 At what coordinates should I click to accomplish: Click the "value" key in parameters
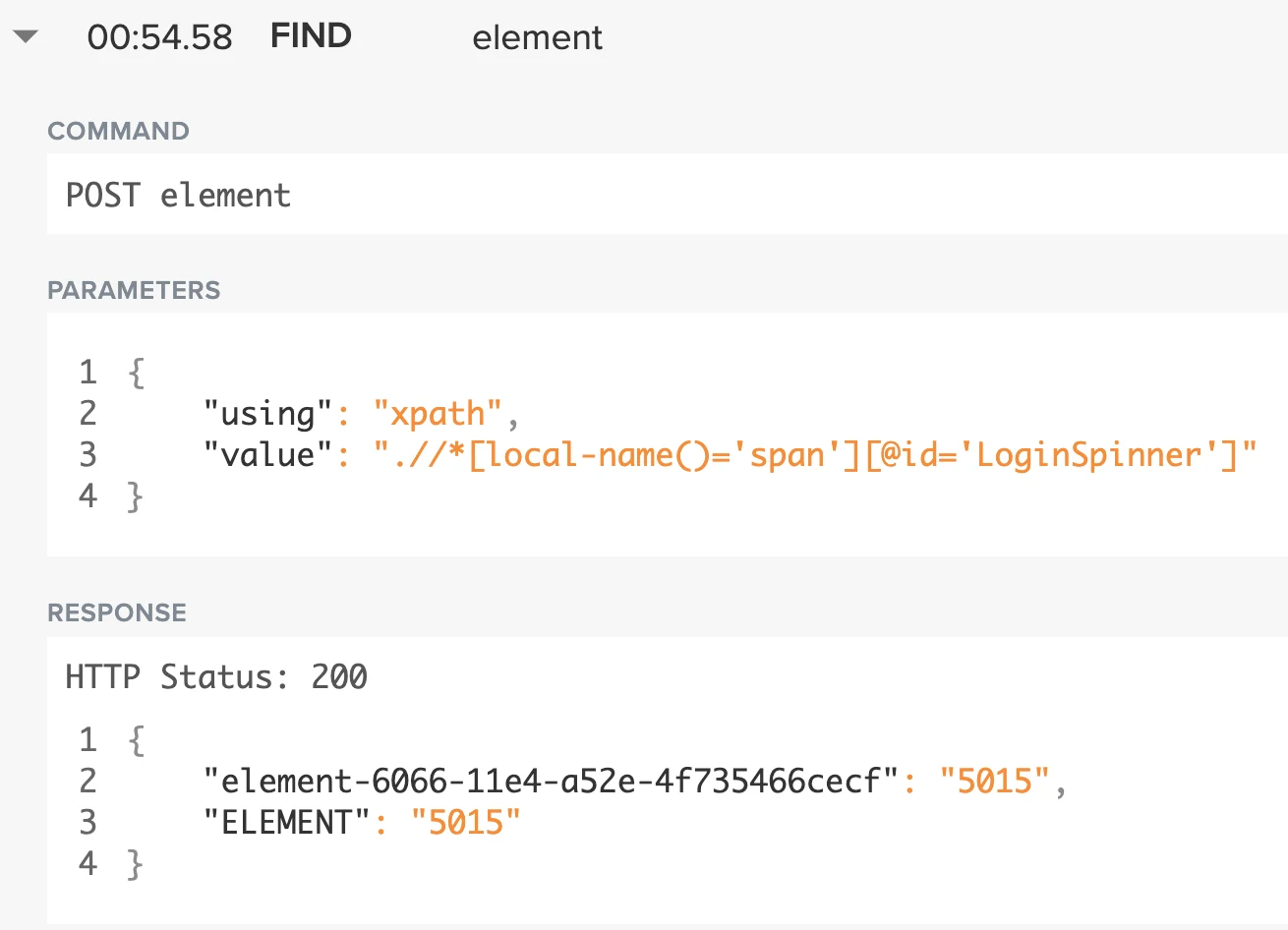tap(268, 455)
